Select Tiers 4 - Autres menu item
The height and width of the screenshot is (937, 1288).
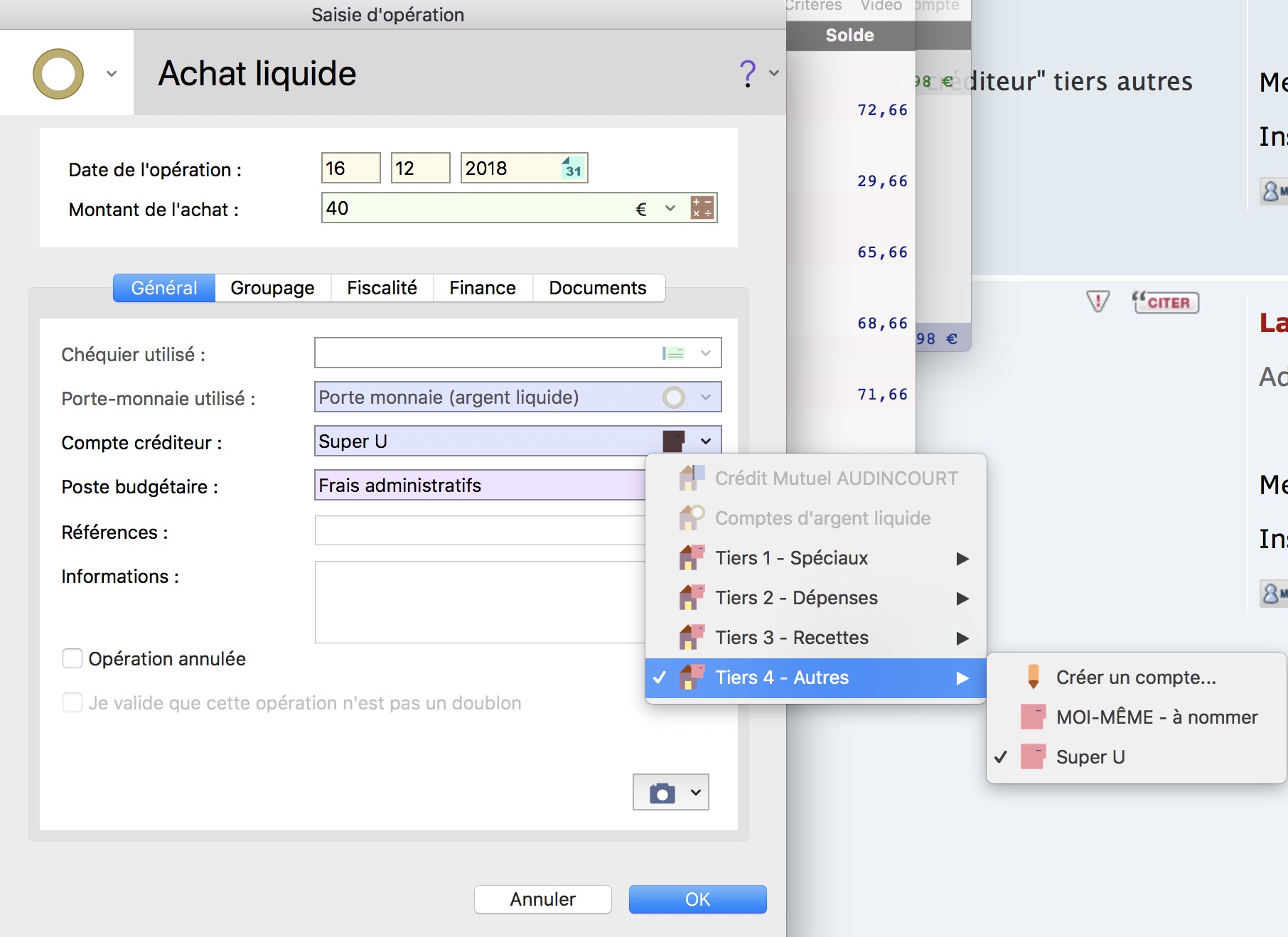tap(815, 678)
